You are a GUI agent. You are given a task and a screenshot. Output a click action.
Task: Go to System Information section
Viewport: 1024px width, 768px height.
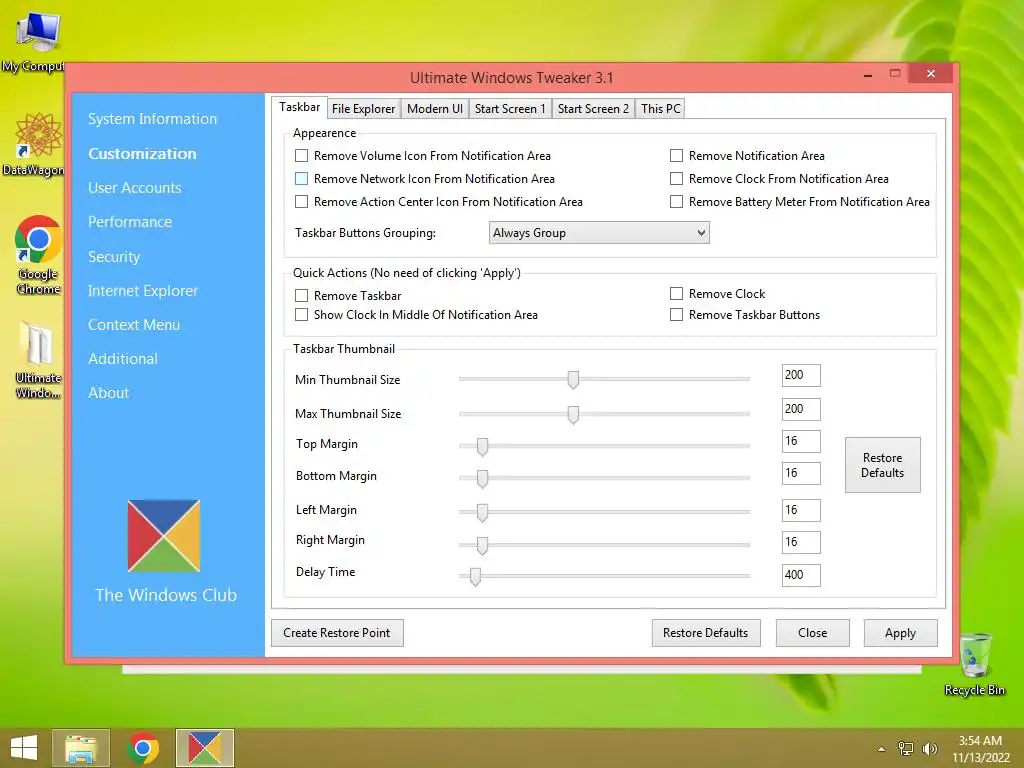click(152, 119)
